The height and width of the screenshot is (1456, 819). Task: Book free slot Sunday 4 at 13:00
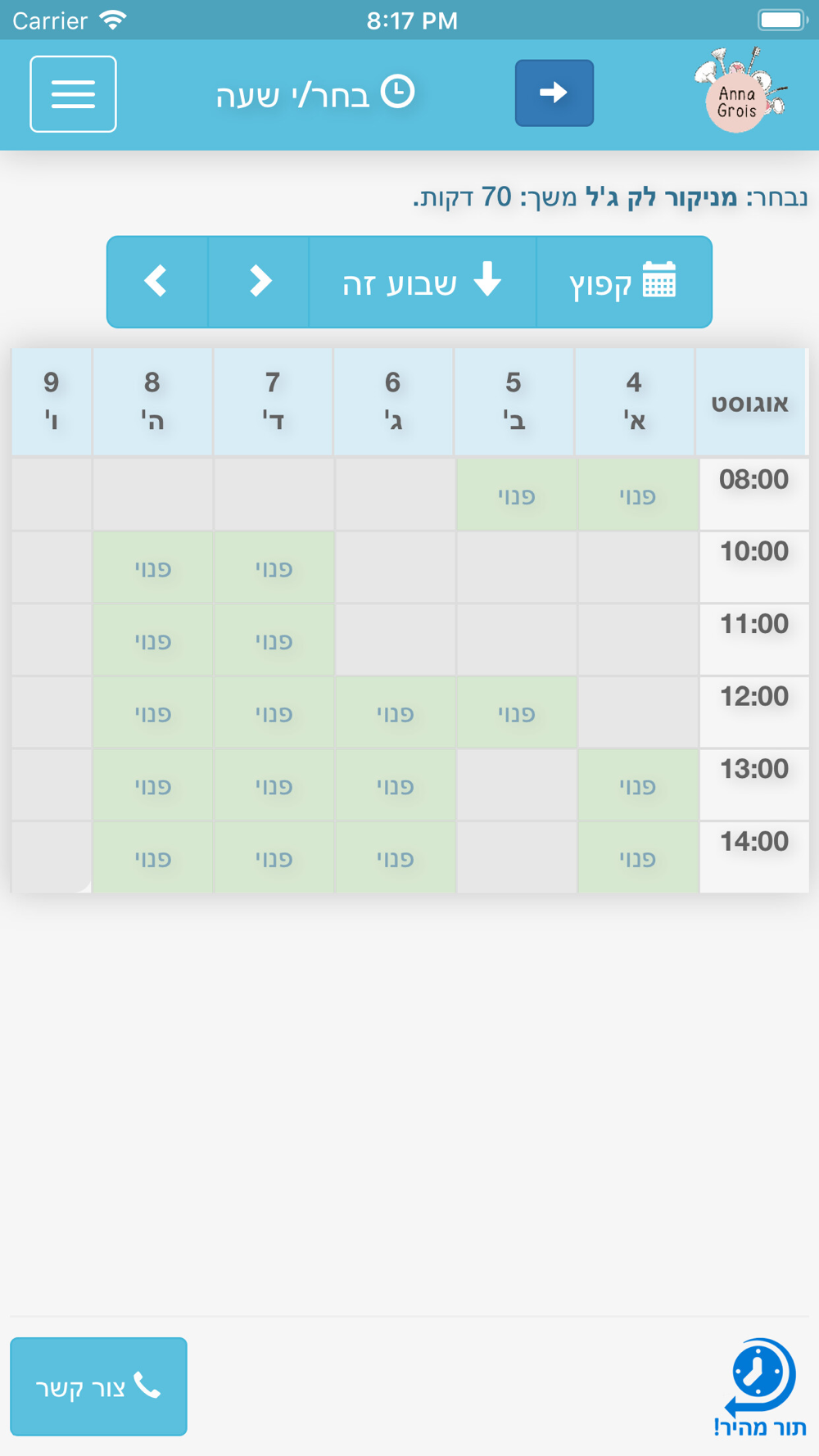pyautogui.click(x=637, y=785)
